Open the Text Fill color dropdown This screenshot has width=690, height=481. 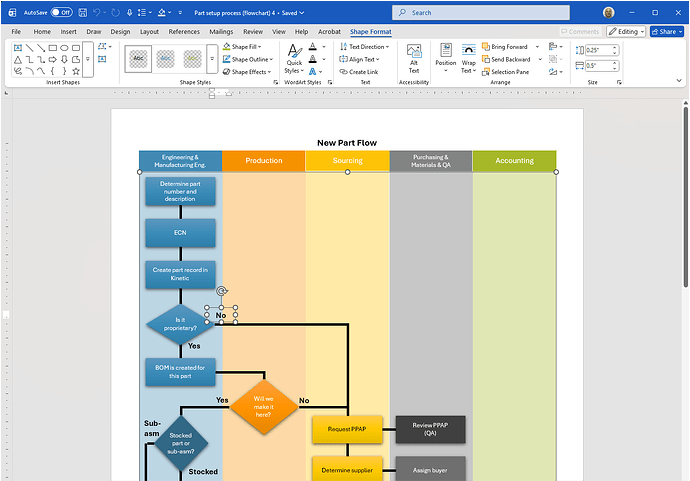coord(324,47)
